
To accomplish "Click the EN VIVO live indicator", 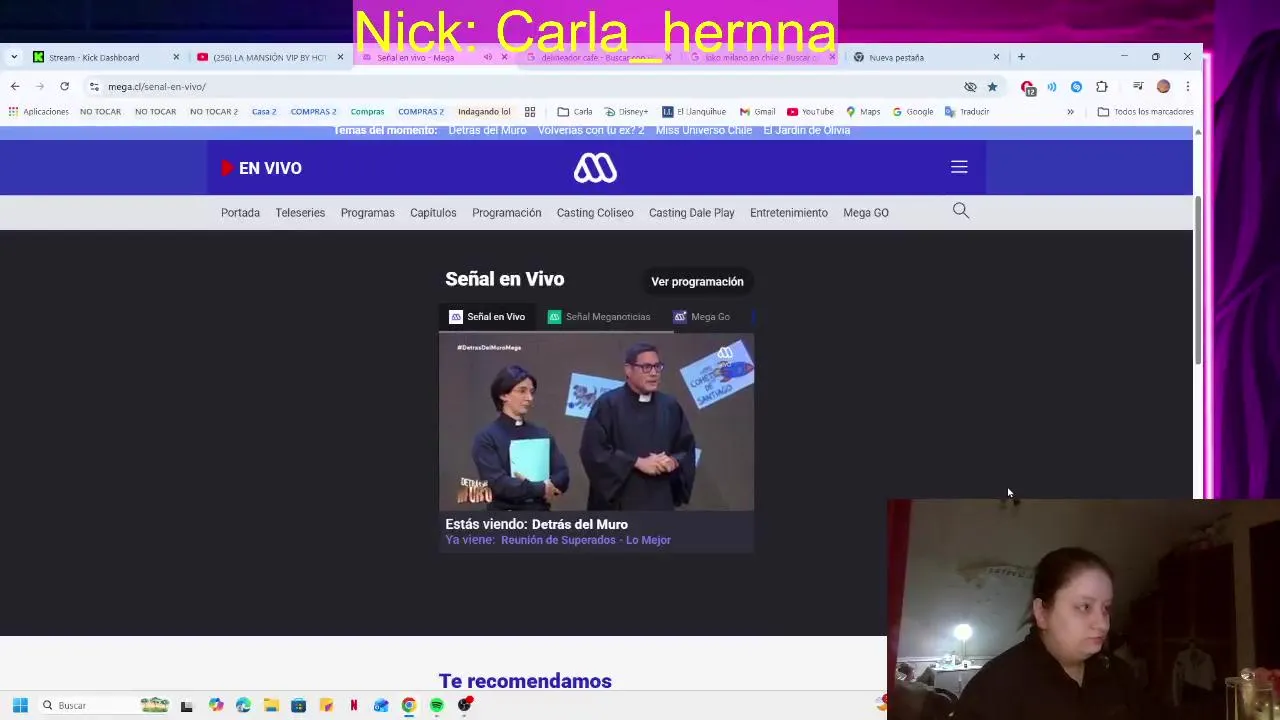I will [261, 168].
